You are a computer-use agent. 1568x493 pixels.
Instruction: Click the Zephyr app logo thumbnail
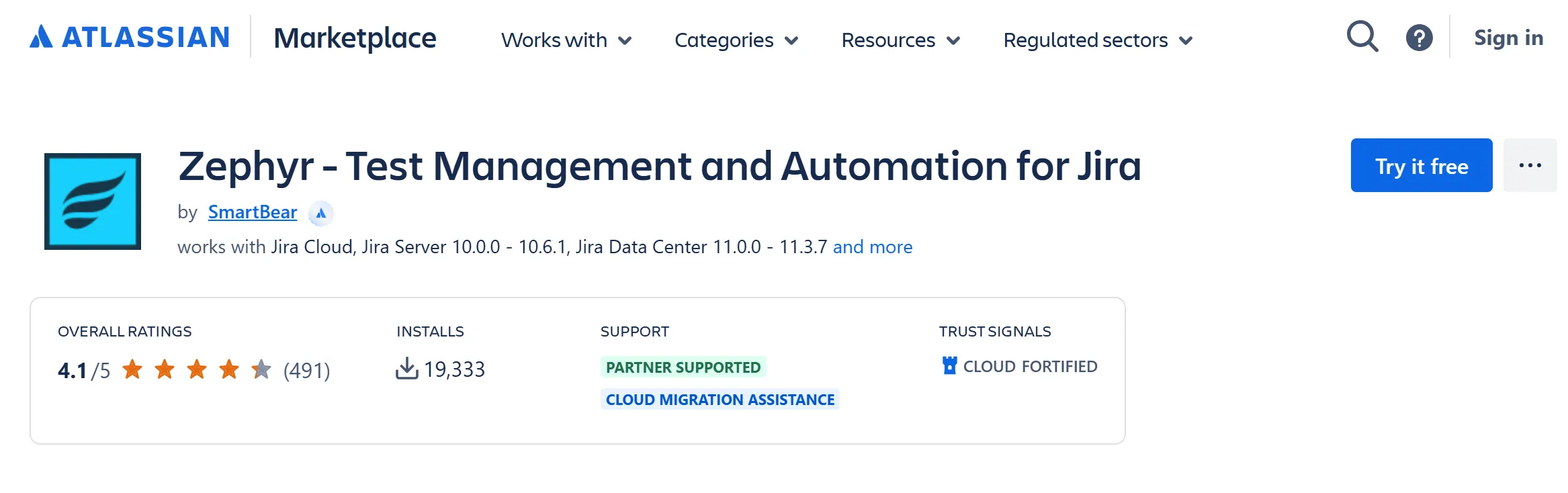click(x=93, y=201)
